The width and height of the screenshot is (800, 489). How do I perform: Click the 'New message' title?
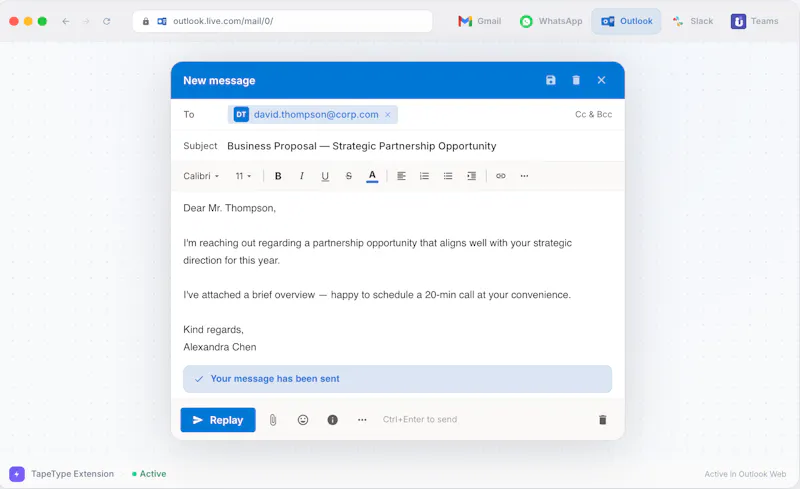219,81
